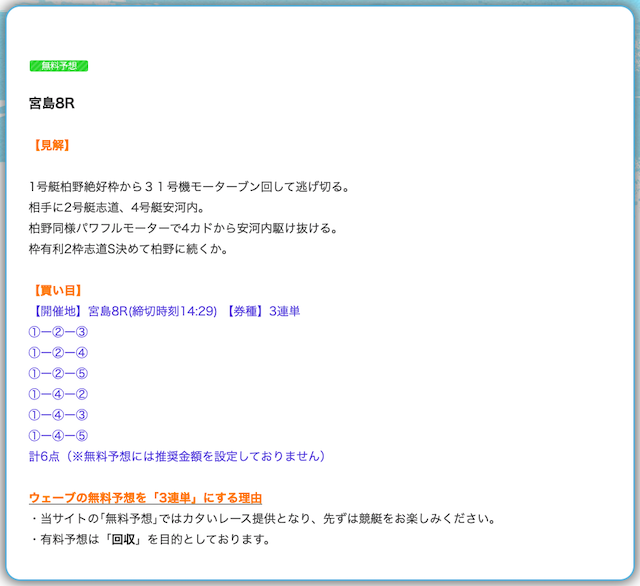Select the 宮島8R heading
This screenshot has height=586, width=640.
point(52,103)
